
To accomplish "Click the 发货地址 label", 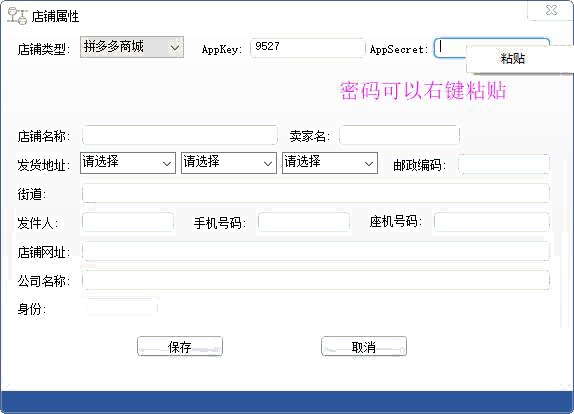I will pyautogui.click(x=44, y=165).
